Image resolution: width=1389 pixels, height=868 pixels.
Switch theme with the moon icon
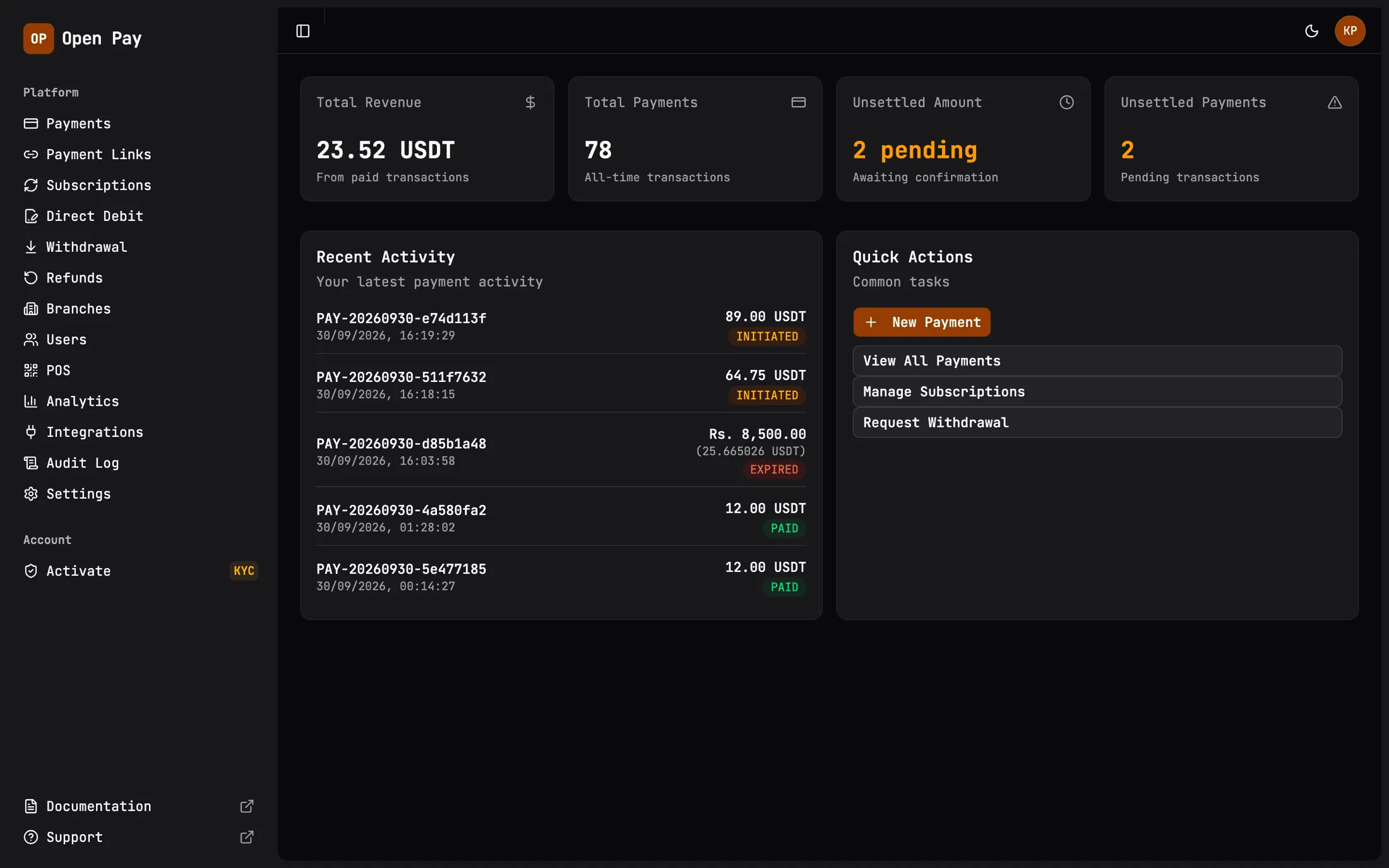coord(1311,31)
